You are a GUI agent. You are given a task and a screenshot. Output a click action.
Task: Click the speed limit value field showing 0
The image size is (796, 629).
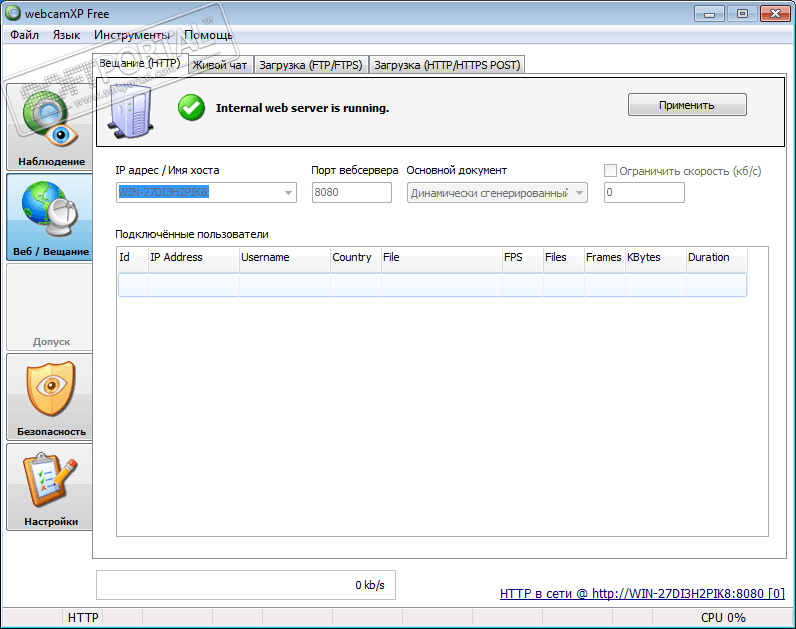(644, 192)
